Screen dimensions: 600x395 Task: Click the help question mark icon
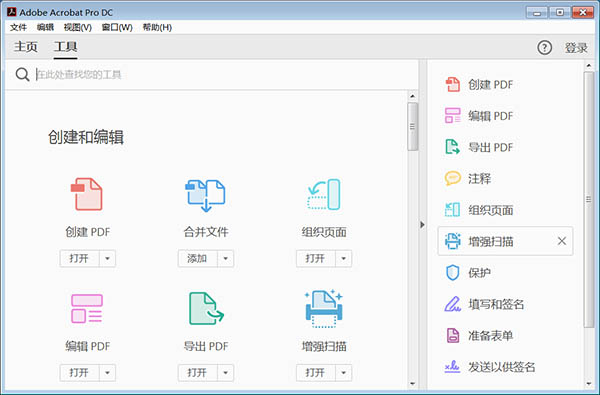545,47
